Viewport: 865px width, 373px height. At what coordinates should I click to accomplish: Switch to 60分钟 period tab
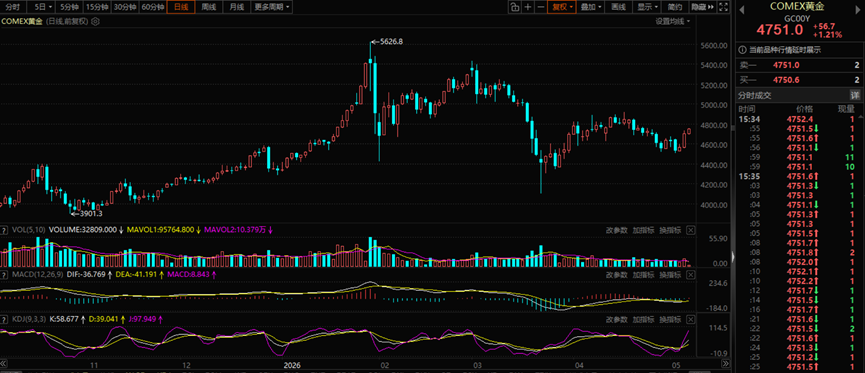[x=153, y=7]
